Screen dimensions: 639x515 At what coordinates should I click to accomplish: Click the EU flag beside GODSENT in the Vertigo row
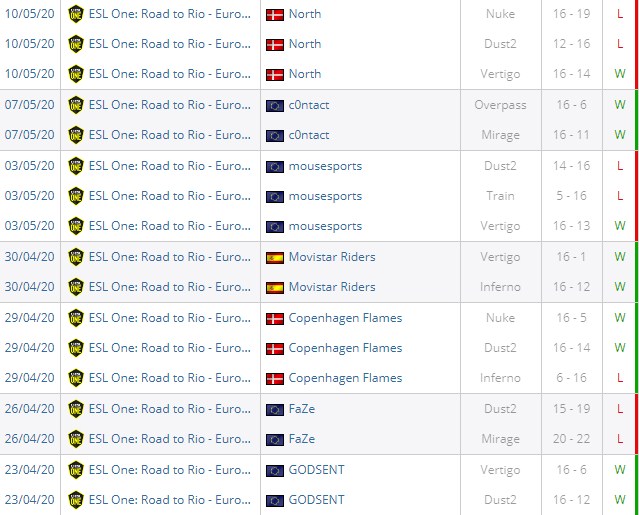click(x=274, y=469)
